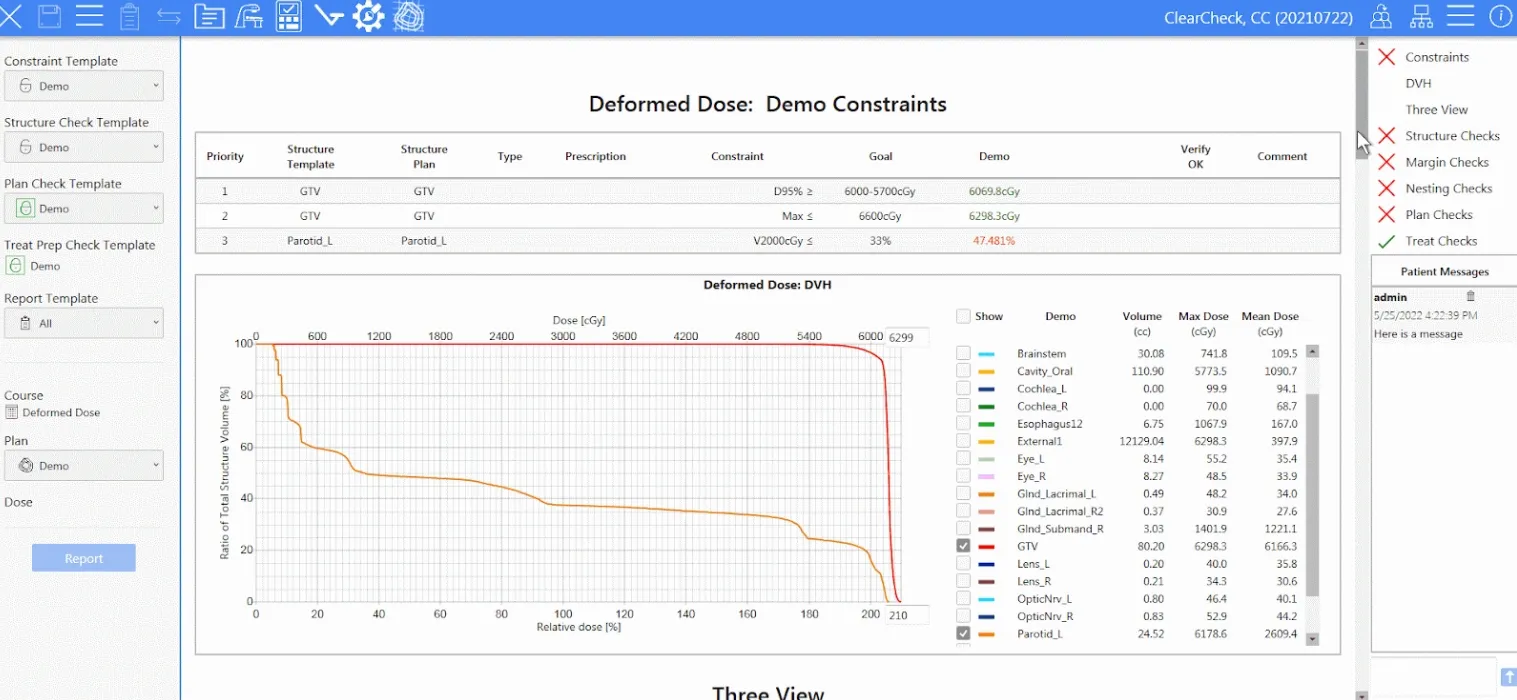The image size is (1517, 700).
Task: Click the patient switch icon at top right
Action: [1380, 16]
